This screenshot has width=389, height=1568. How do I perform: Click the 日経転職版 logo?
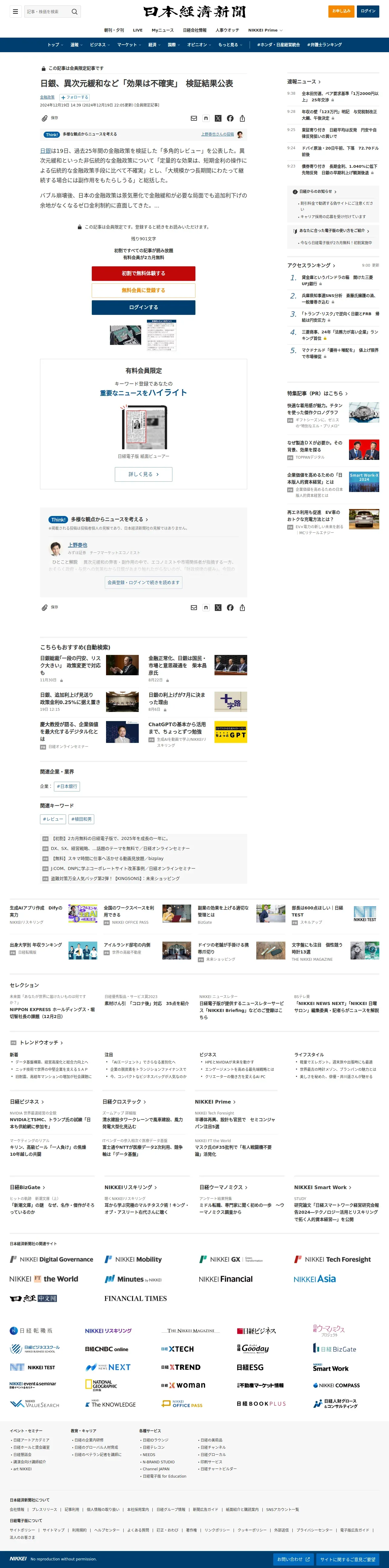31,1330
